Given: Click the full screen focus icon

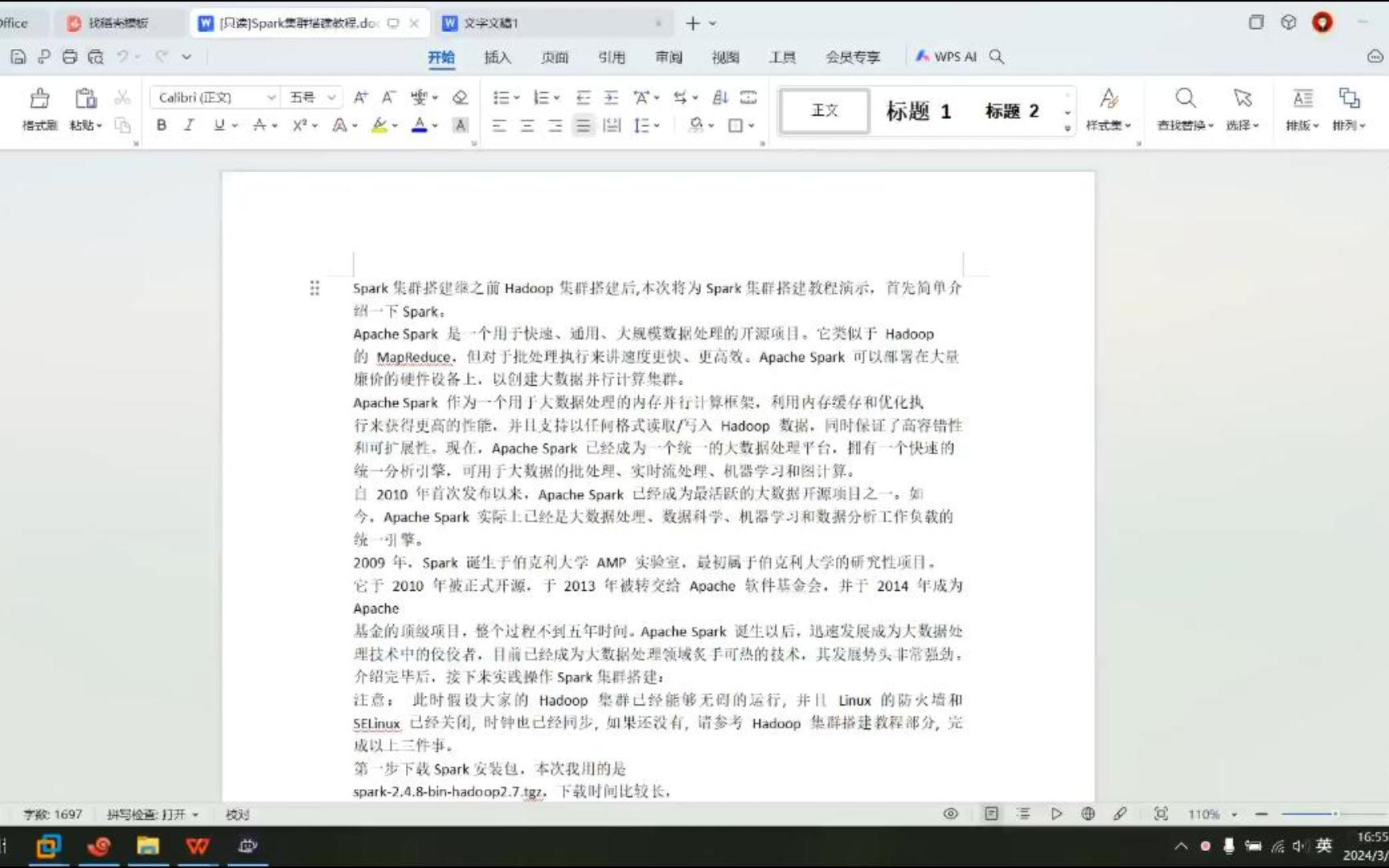Looking at the screenshot, I should tap(1161, 813).
